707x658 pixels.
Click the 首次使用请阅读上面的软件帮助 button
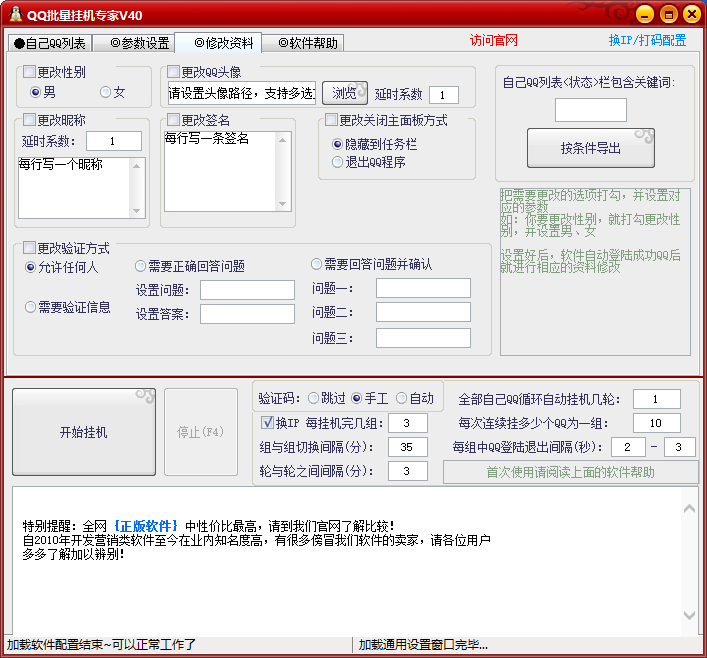pyautogui.click(x=570, y=472)
